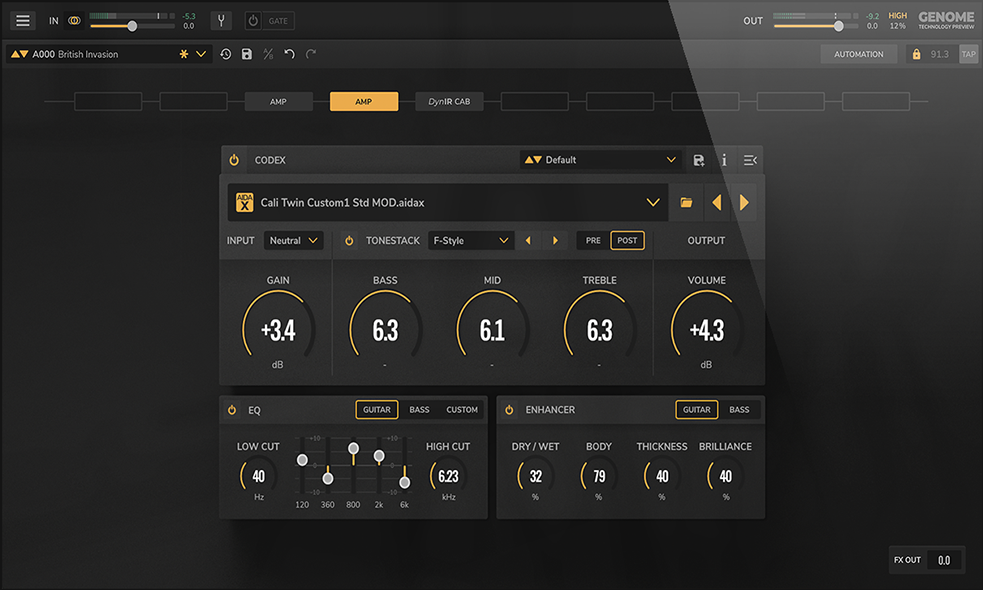Image resolution: width=983 pixels, height=590 pixels.
Task: Open the Default module preset dropdown
Action: [601, 160]
